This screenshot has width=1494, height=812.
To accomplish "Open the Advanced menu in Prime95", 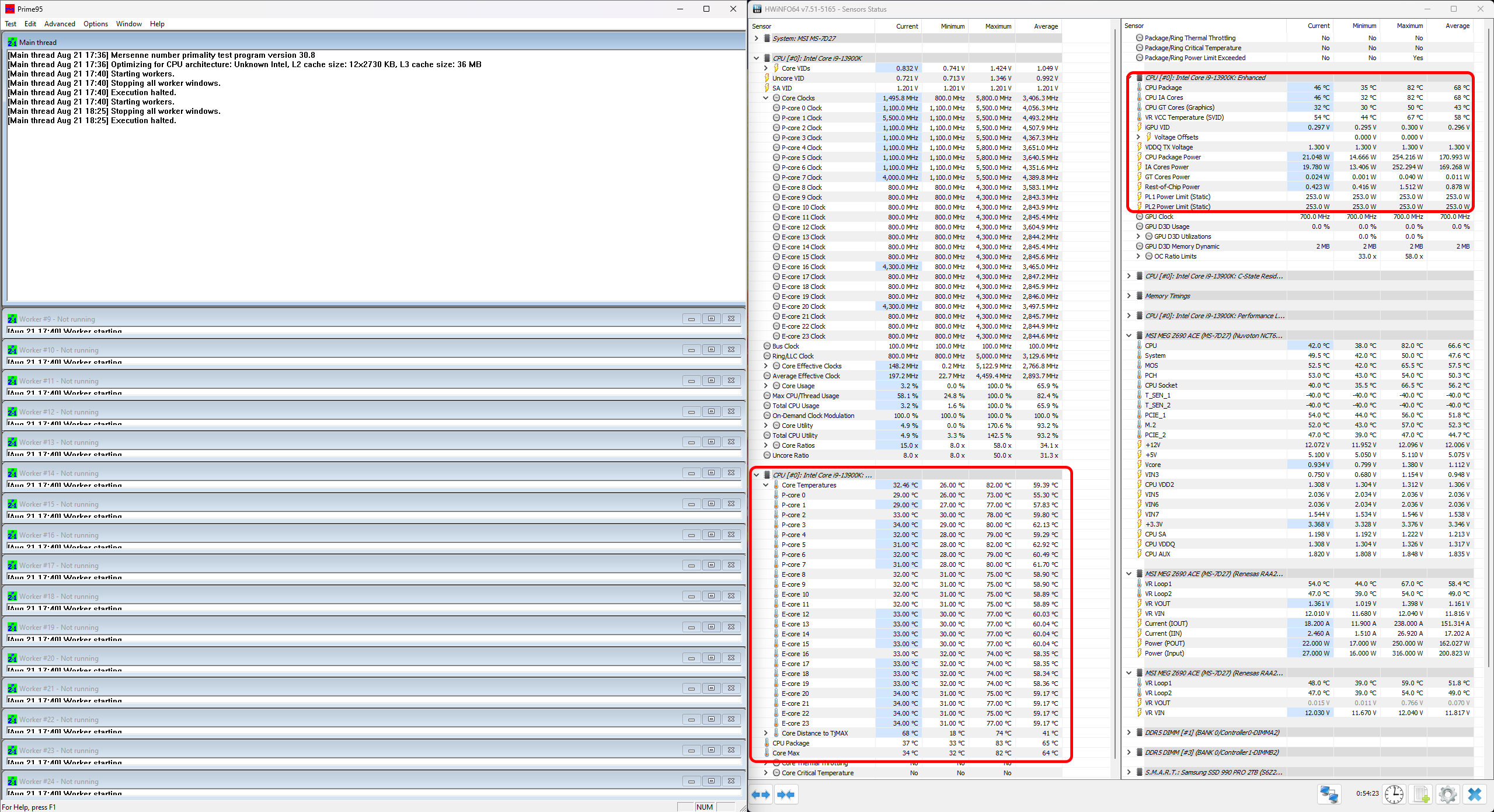I will point(60,24).
